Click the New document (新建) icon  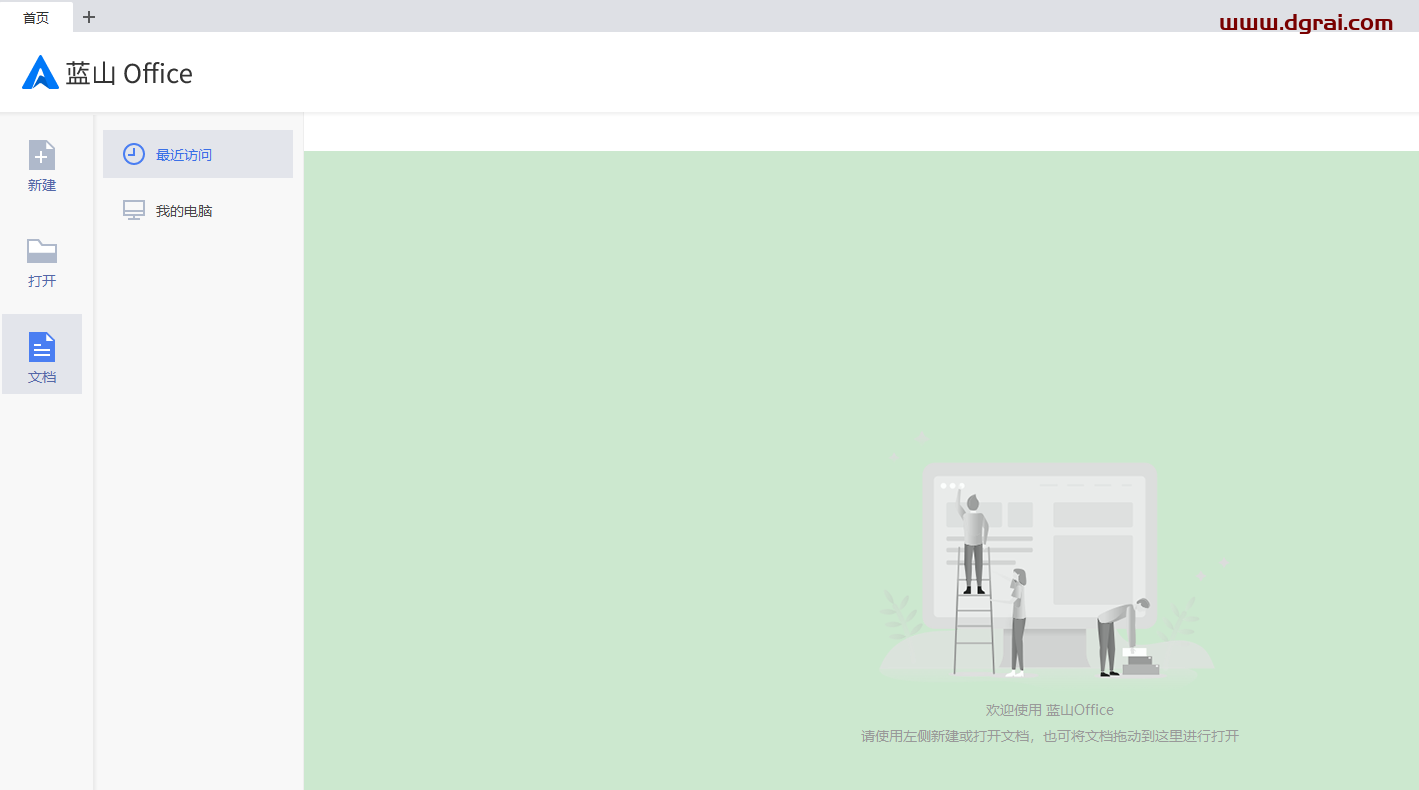(x=42, y=155)
